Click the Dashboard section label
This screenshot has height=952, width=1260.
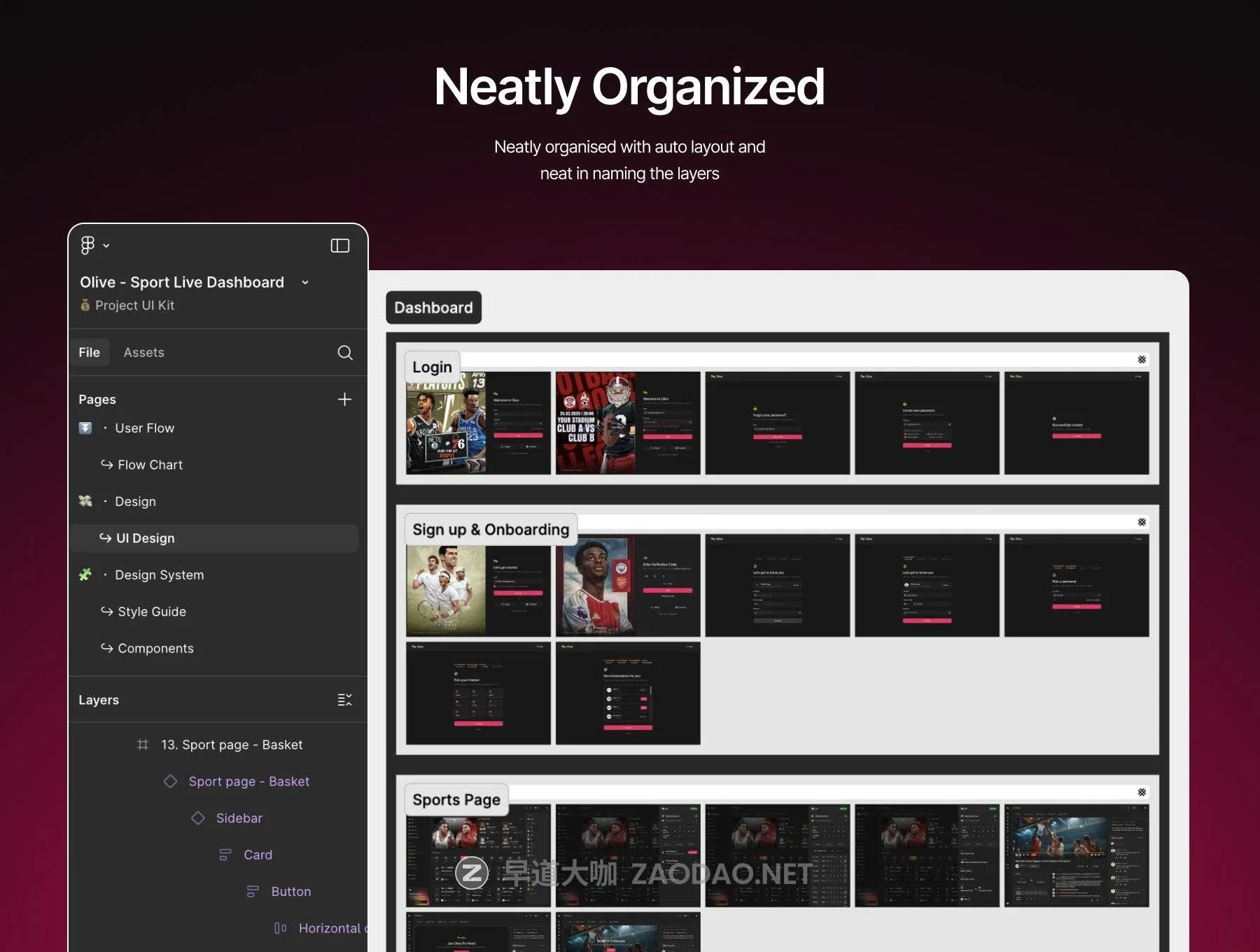433,308
